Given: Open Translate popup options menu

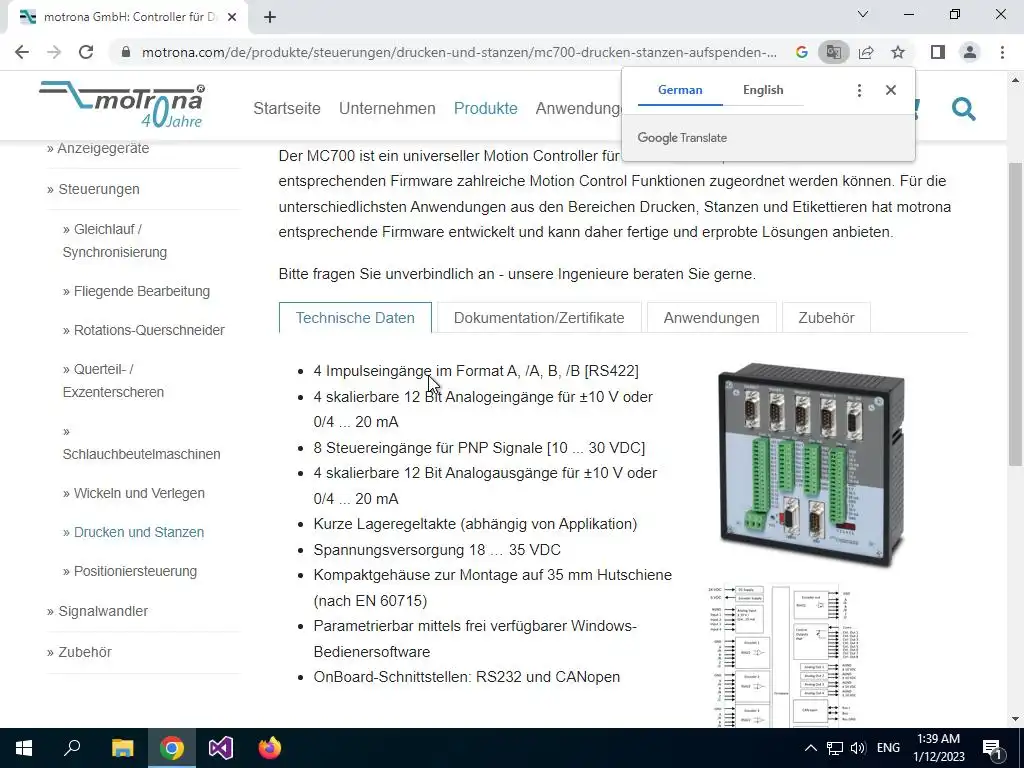Looking at the screenshot, I should 859,91.
